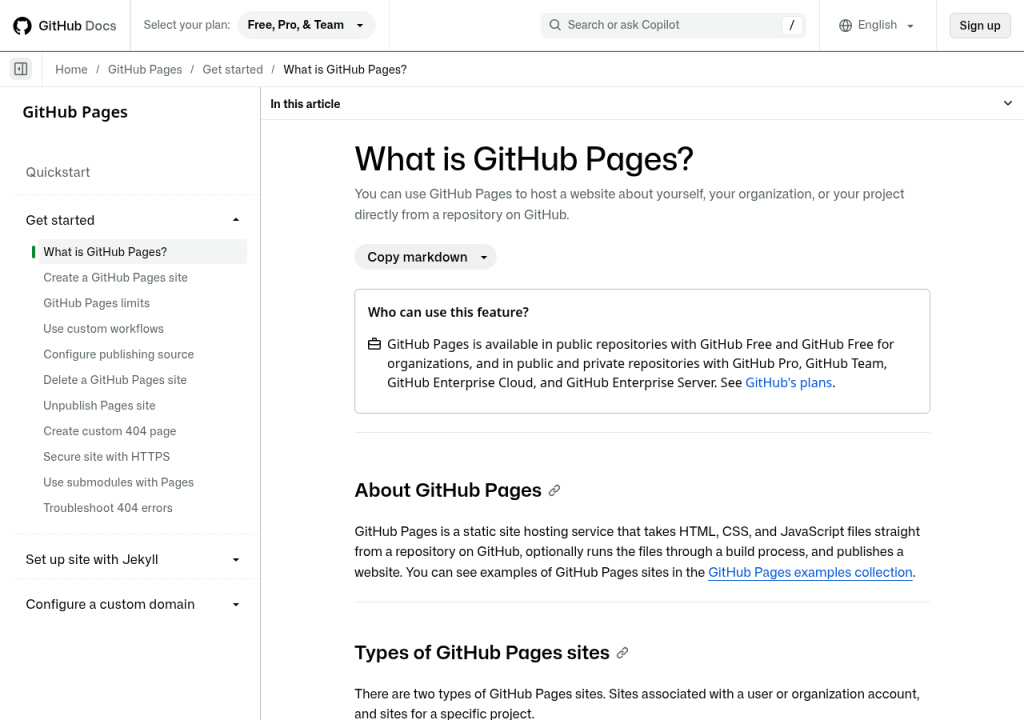Open GitHub Pages limits page
1024x720 pixels.
pyautogui.click(x=97, y=303)
